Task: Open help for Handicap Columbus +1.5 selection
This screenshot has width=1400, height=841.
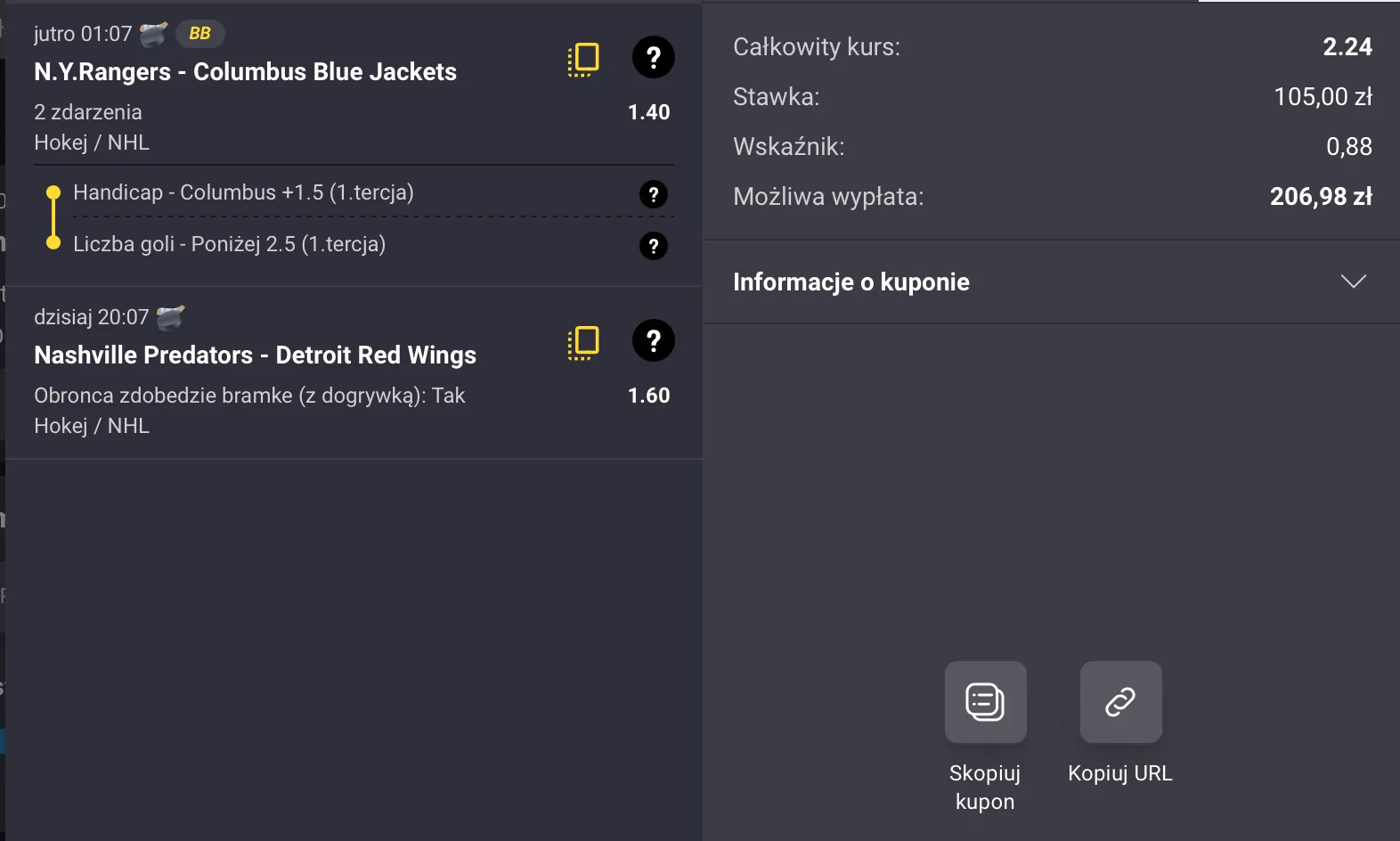Action: coord(655,194)
